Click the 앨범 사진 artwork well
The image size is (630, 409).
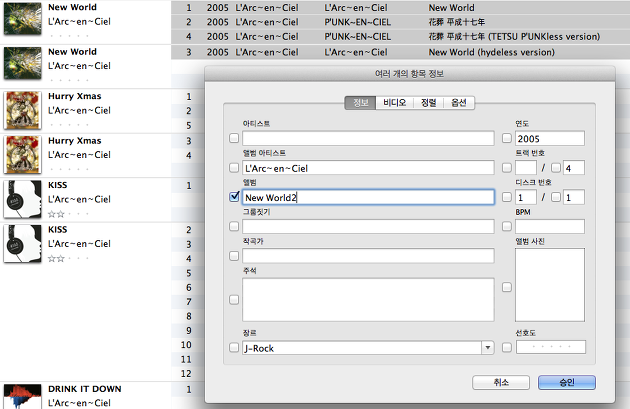(550, 285)
